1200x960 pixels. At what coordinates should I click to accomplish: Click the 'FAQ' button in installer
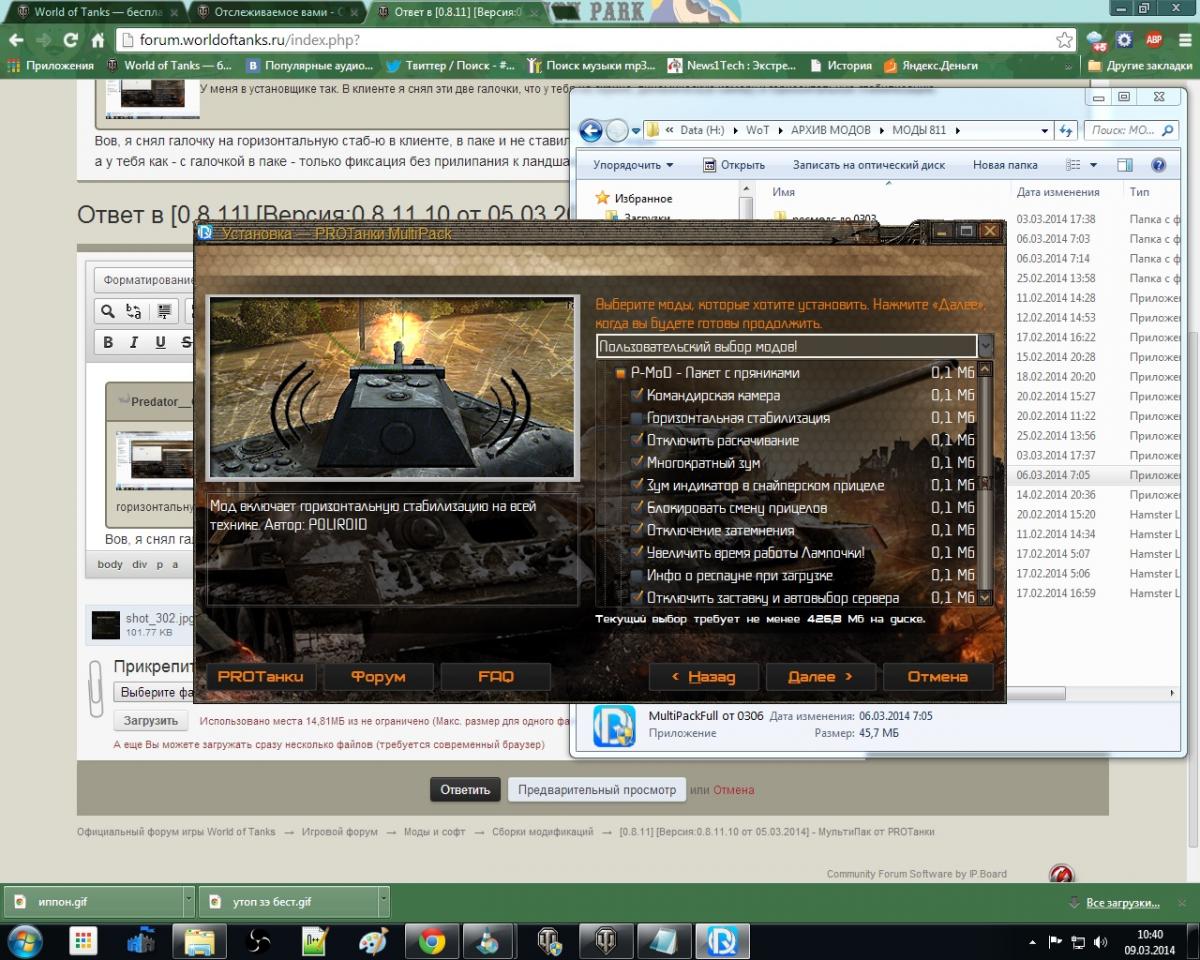[x=496, y=677]
